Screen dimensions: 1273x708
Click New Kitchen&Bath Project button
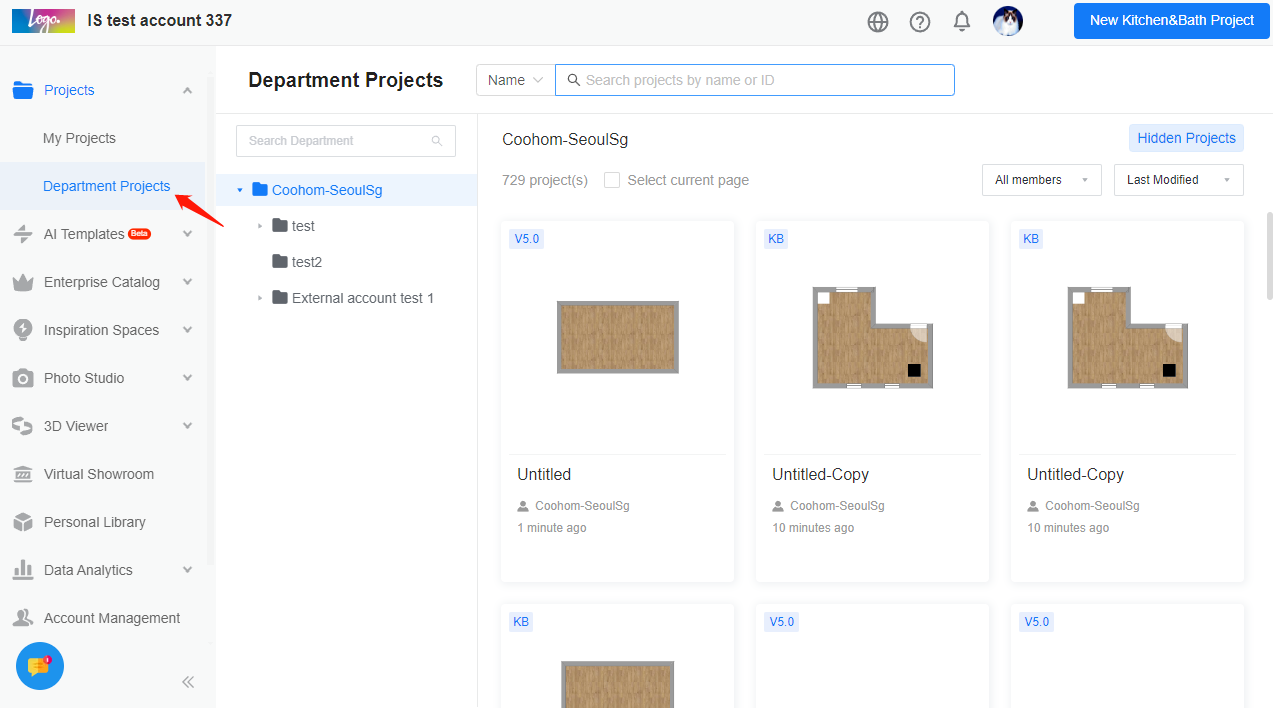pyautogui.click(x=1171, y=21)
